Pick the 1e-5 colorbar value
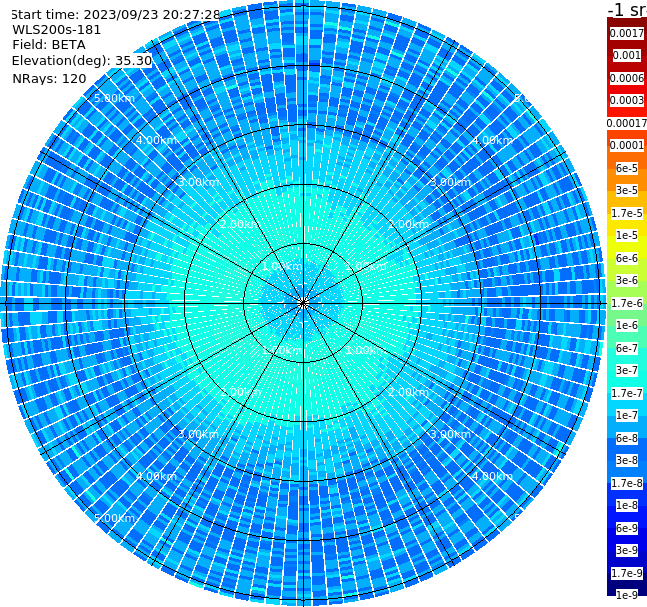The height and width of the screenshot is (607, 647). [627, 235]
